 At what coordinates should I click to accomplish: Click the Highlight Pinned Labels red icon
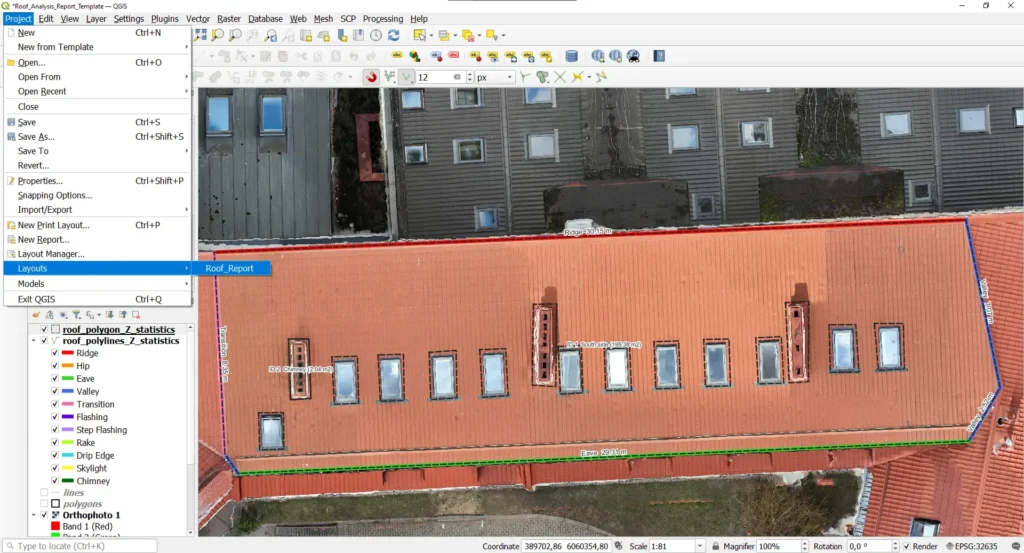pyautogui.click(x=453, y=56)
